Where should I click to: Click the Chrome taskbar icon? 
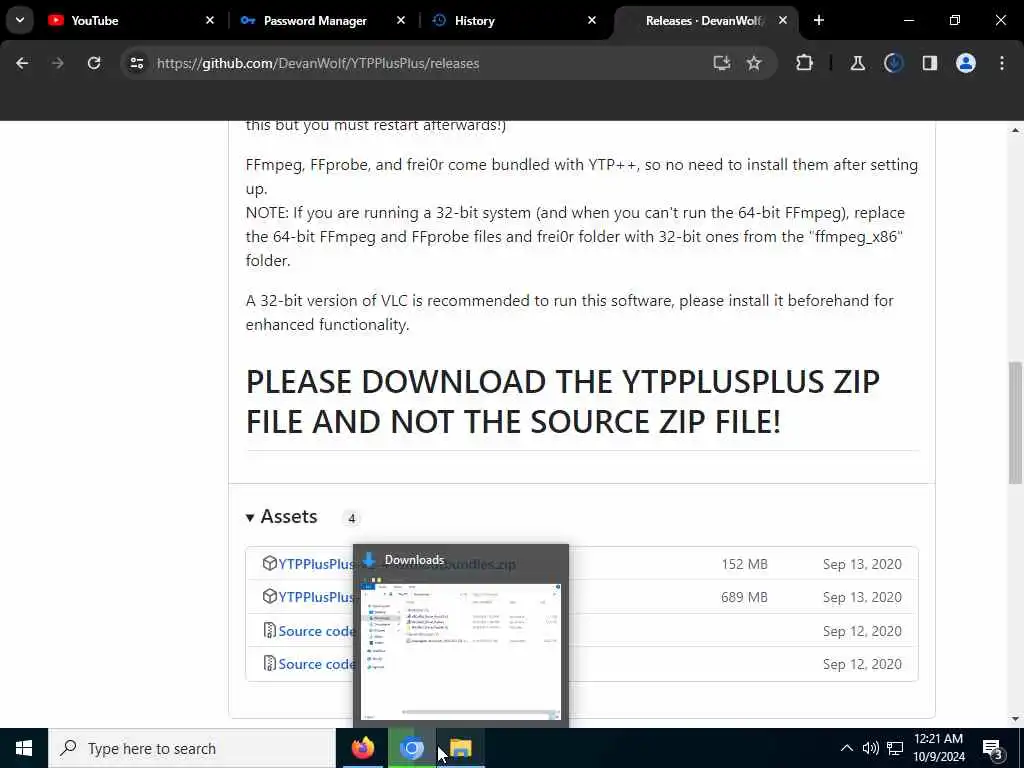[411, 748]
